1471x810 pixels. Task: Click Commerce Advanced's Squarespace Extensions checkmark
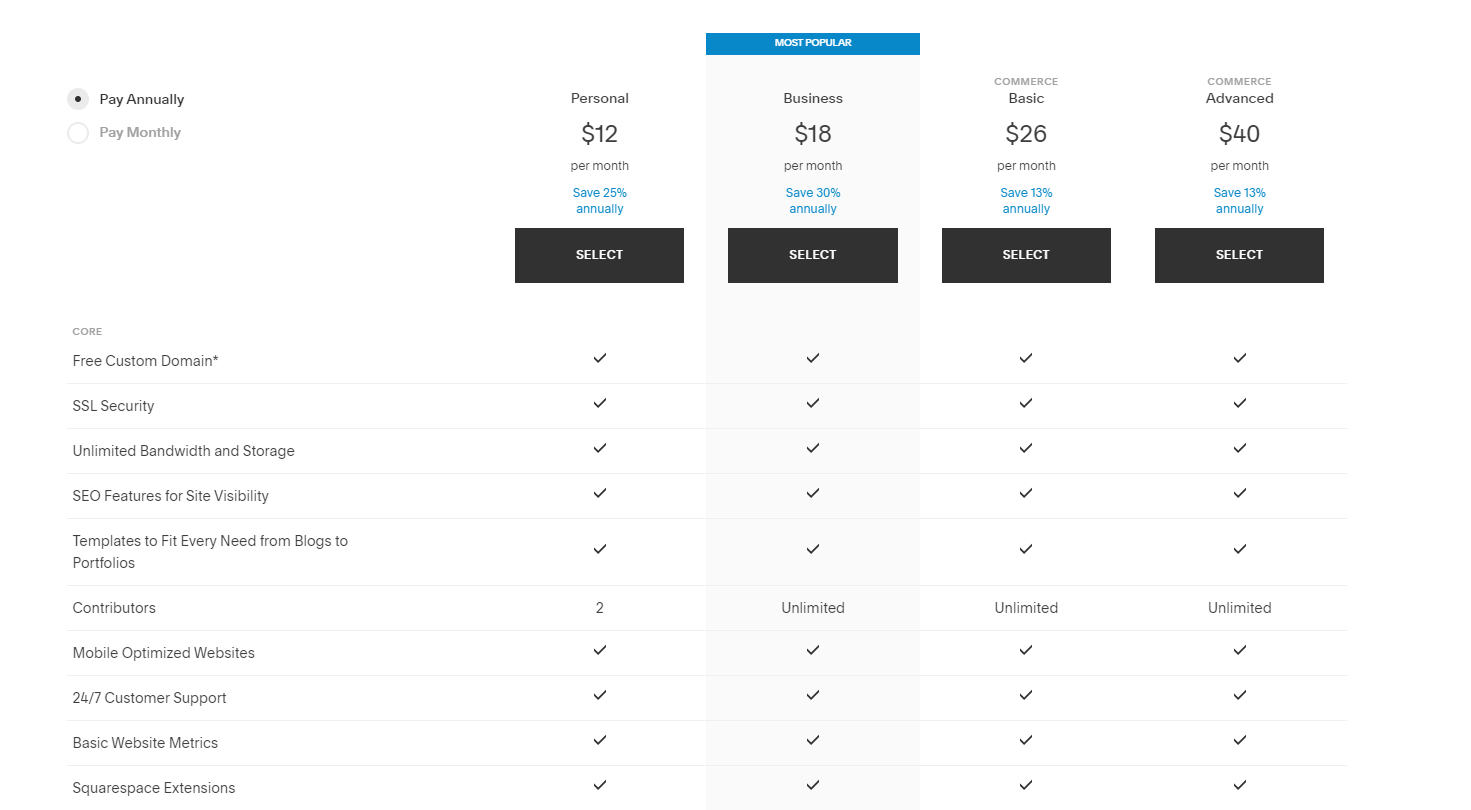tap(1239, 785)
